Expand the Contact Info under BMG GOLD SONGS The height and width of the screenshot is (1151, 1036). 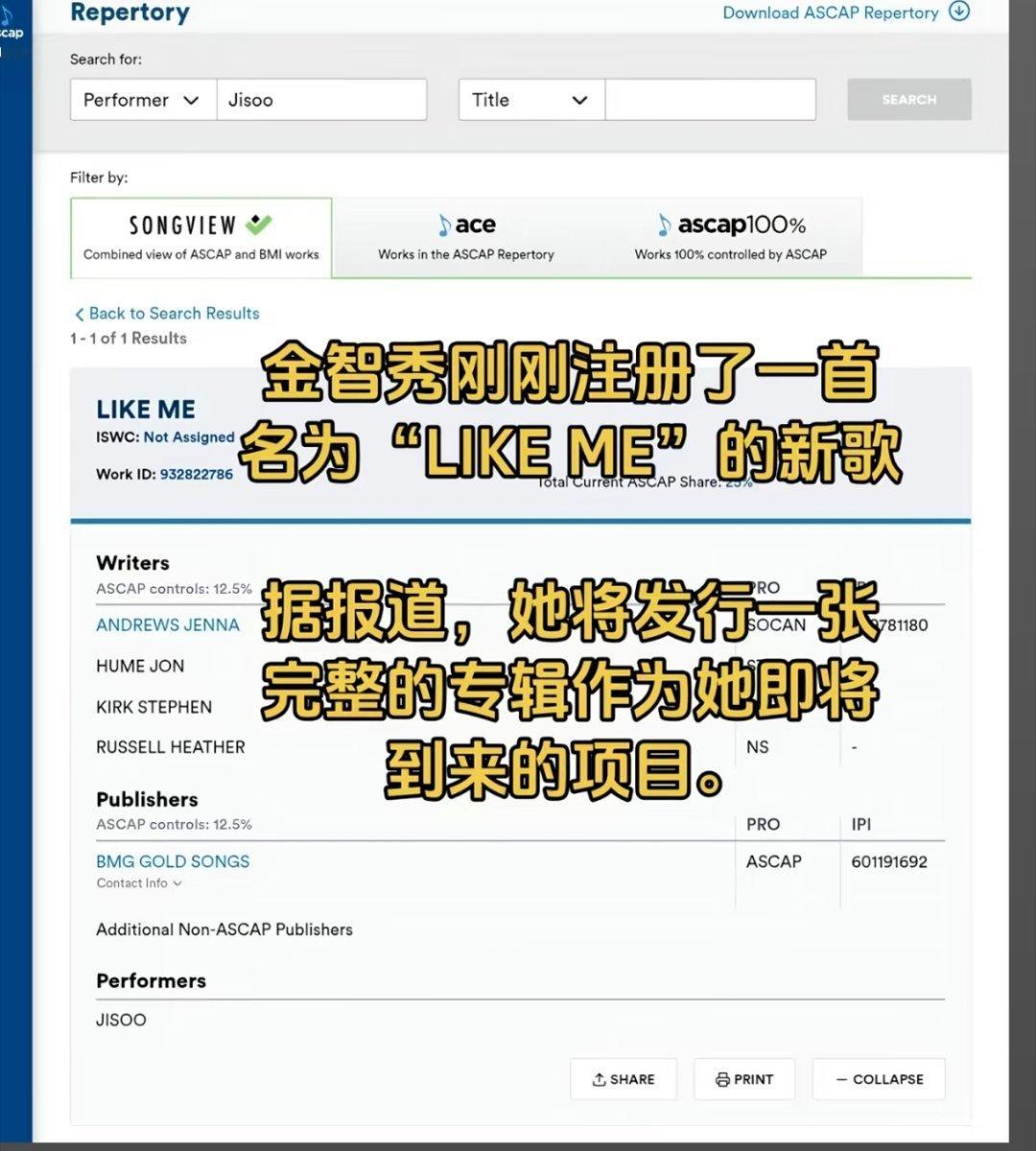(x=137, y=882)
